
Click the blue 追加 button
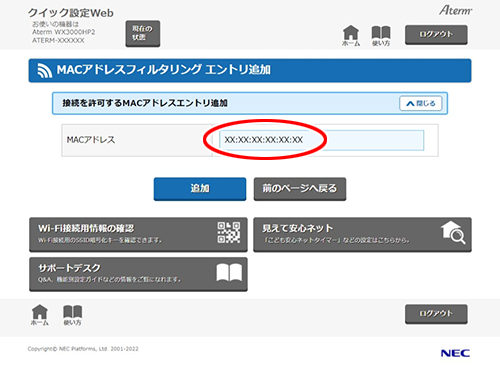200,189
